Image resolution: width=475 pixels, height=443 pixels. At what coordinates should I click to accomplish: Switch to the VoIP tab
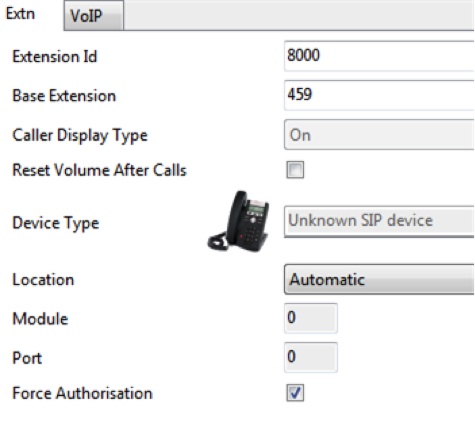(x=94, y=15)
